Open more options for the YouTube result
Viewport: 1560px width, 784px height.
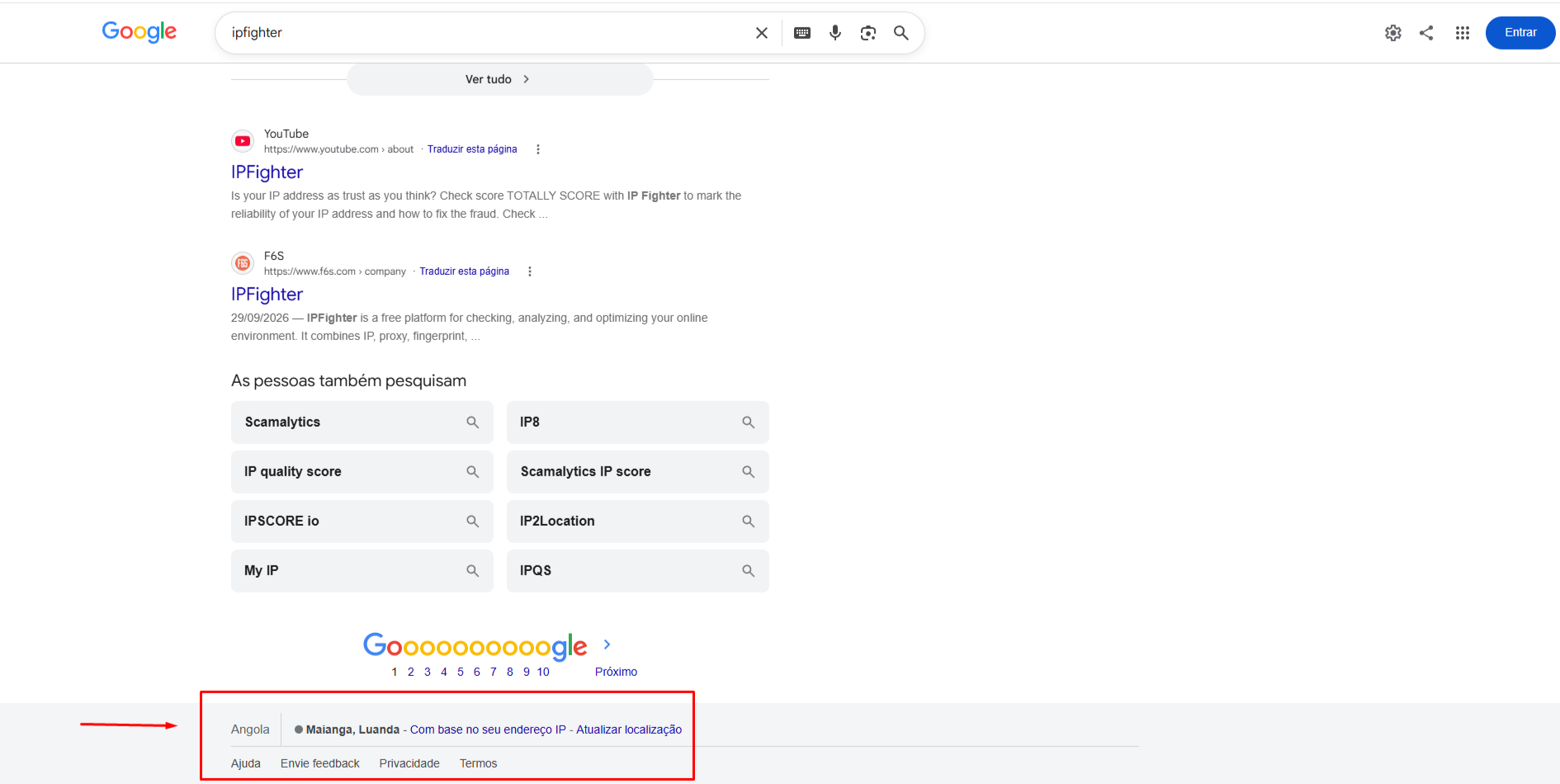pos(538,149)
